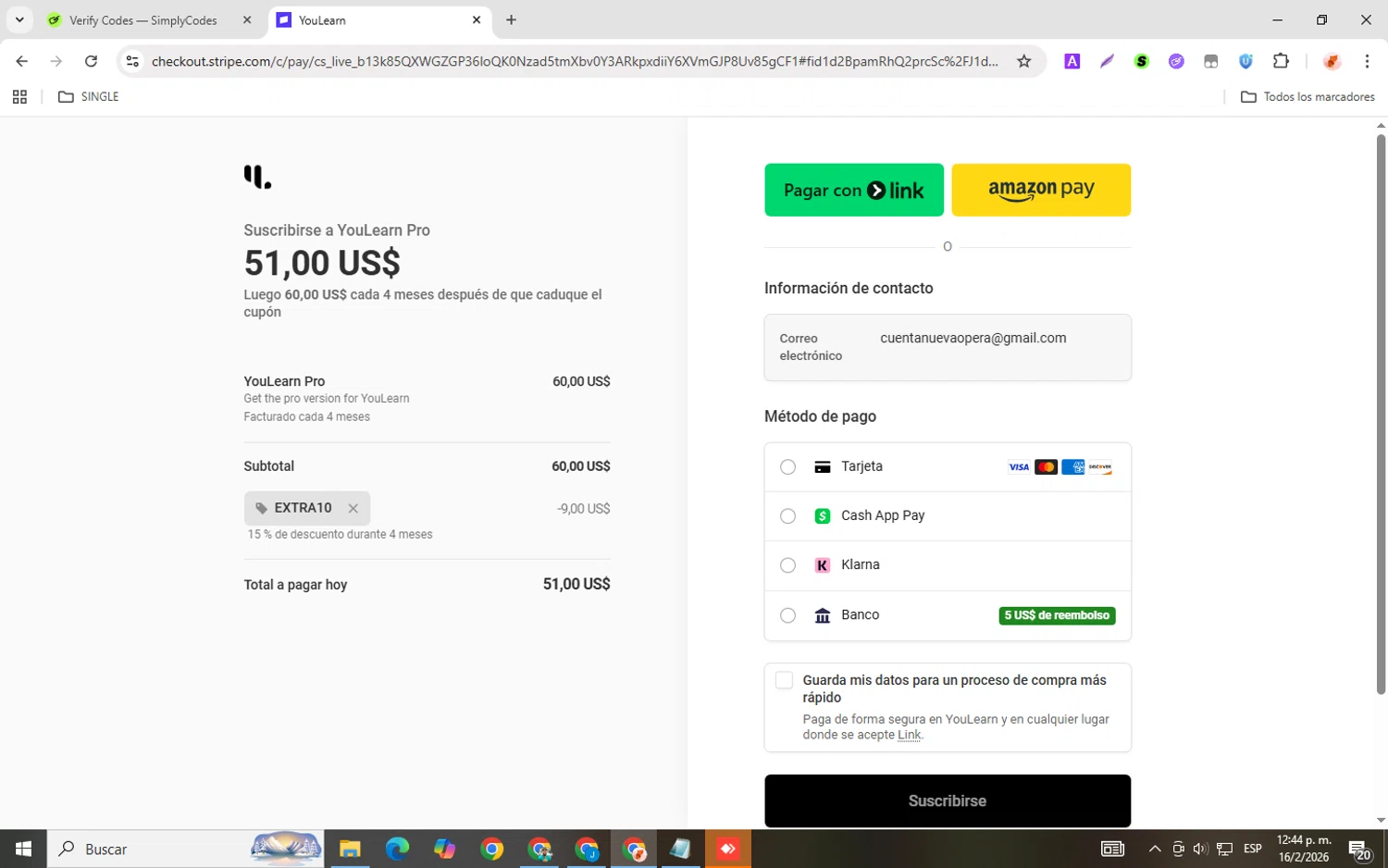Close the YouLearn tab
Viewport: 1388px width, 868px height.
(477, 20)
